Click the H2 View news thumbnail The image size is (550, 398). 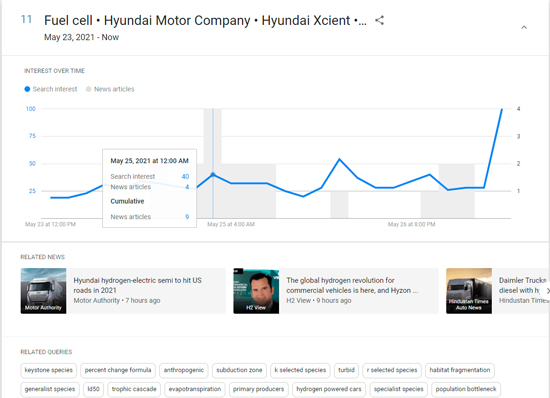click(x=256, y=291)
